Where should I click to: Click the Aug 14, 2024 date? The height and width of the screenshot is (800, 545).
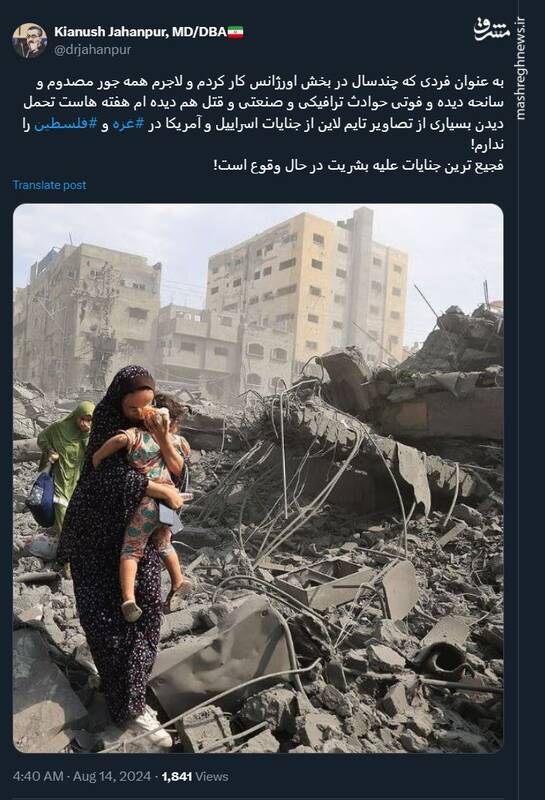coord(112,777)
